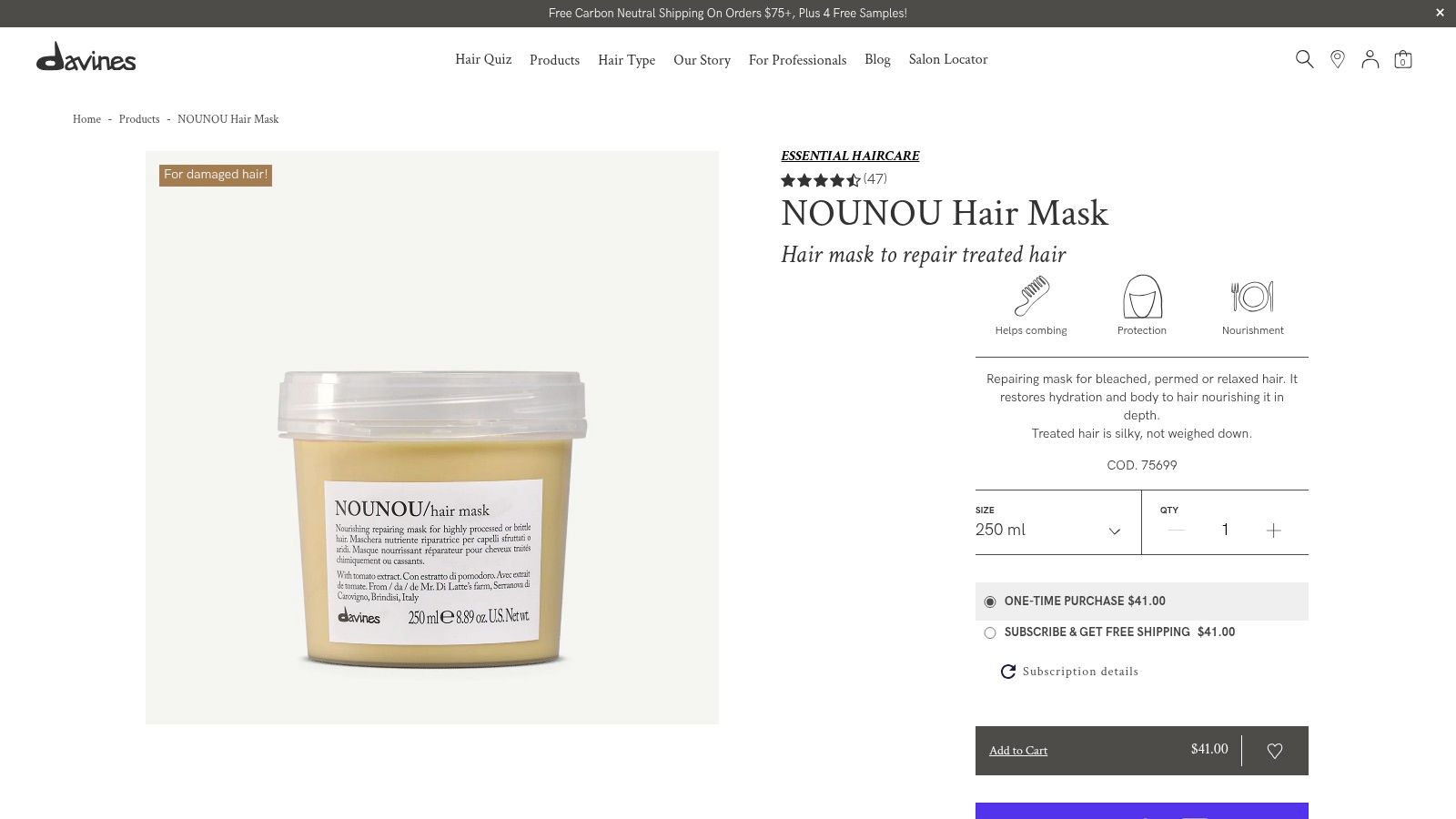Click the Helps combing comb icon
This screenshot has height=819, width=1456.
[1031, 296]
